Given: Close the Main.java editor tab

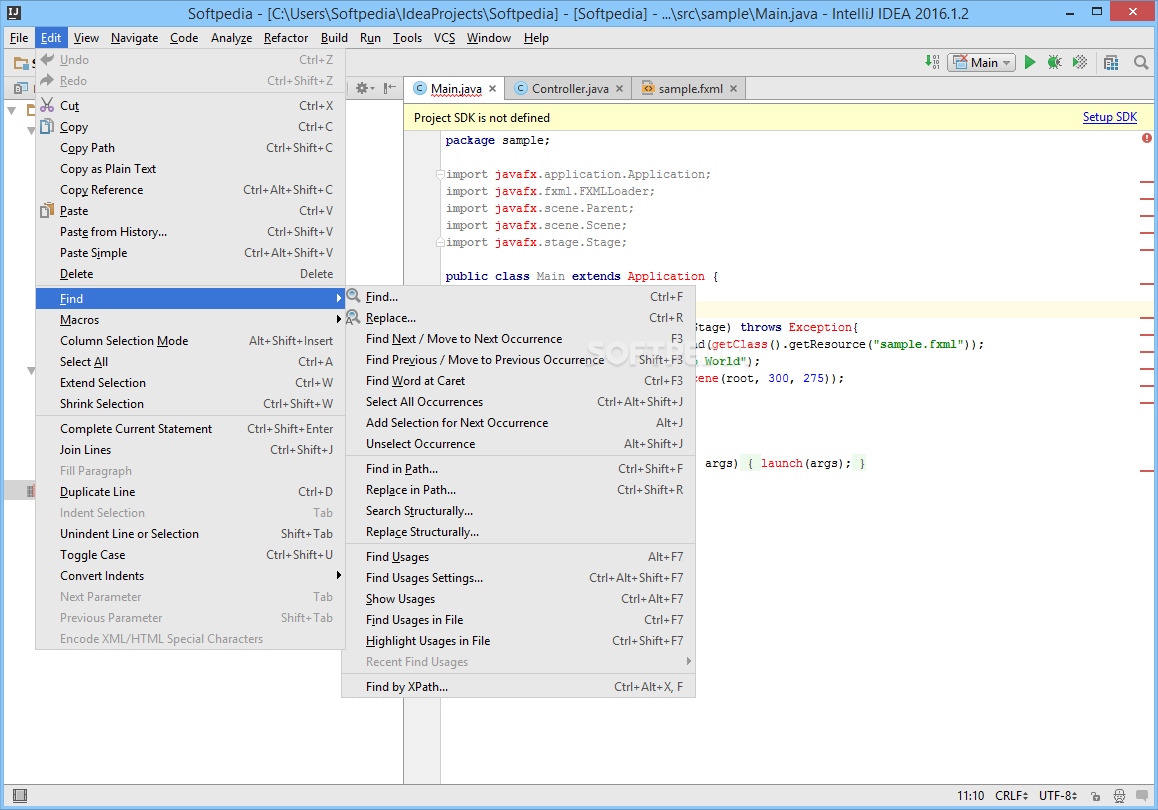Looking at the screenshot, I should click(493, 89).
